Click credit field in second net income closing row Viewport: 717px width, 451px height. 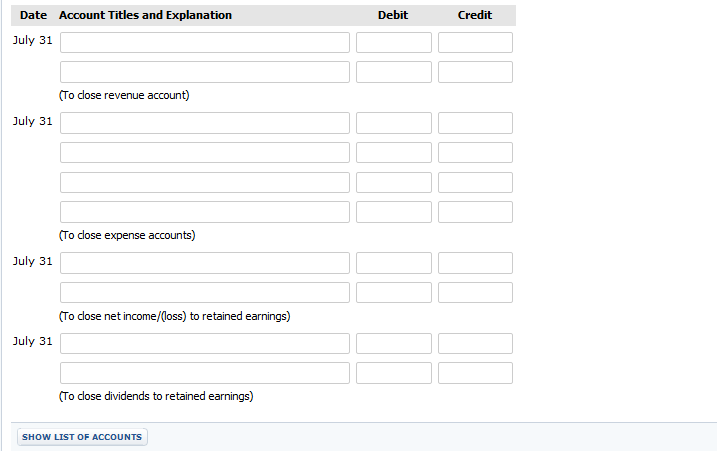click(x=475, y=292)
